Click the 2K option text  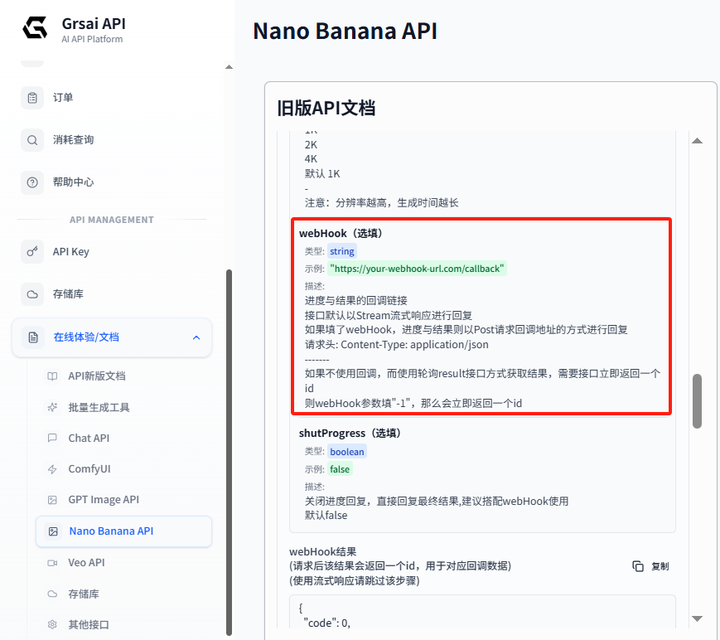311,145
